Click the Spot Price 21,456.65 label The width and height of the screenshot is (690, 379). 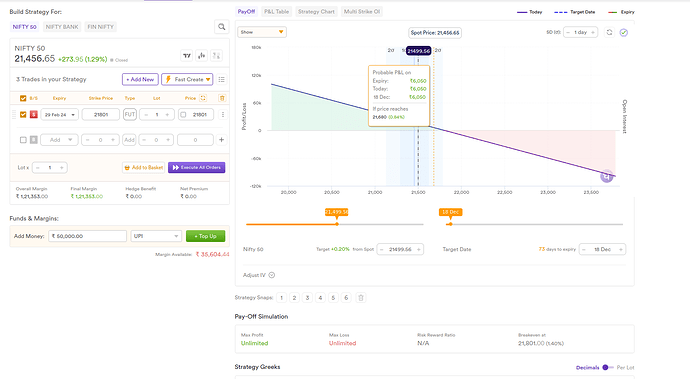pos(435,33)
